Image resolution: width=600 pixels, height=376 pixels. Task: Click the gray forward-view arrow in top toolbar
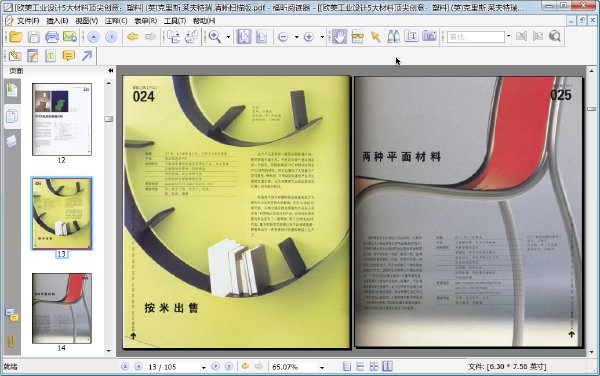pyautogui.click(x=151, y=37)
